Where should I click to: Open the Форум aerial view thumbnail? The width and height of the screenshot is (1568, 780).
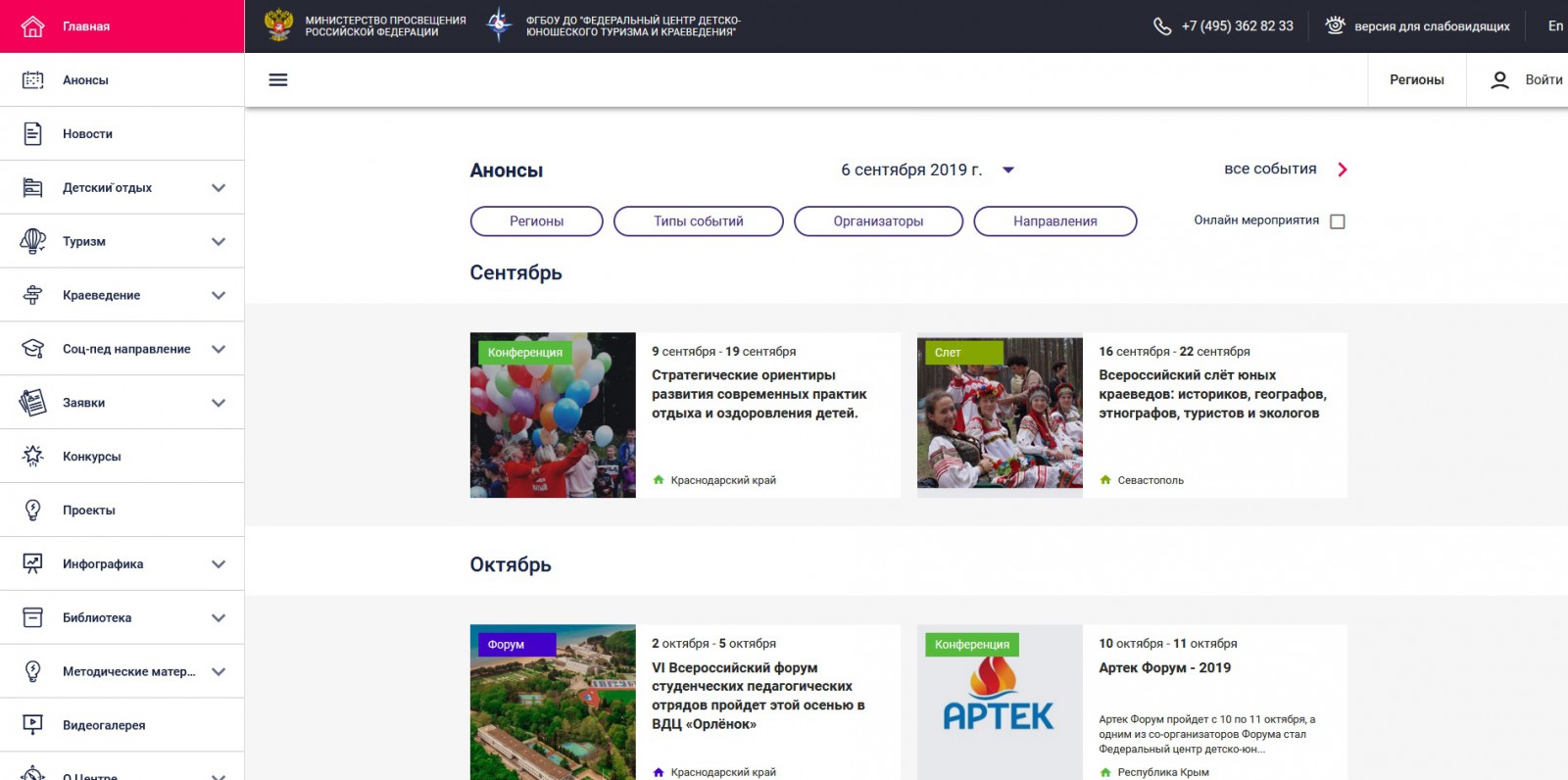click(x=553, y=703)
